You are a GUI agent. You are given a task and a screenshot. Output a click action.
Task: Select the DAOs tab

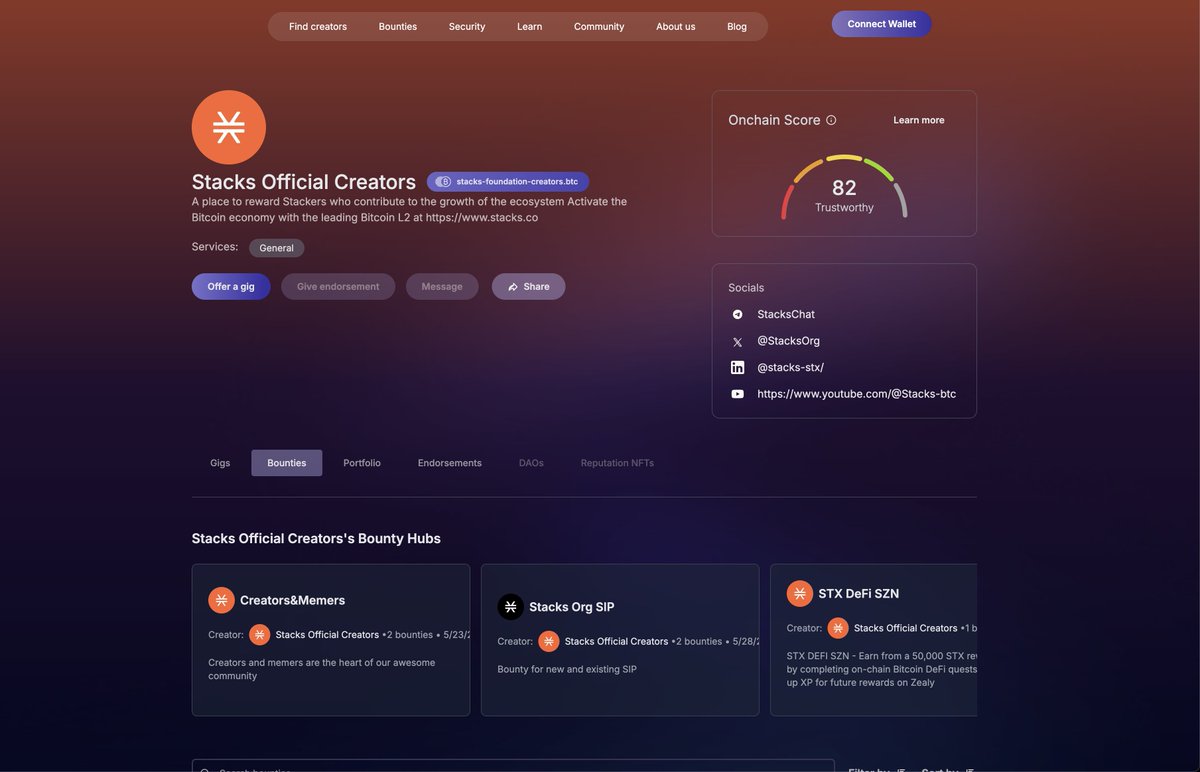click(x=531, y=463)
